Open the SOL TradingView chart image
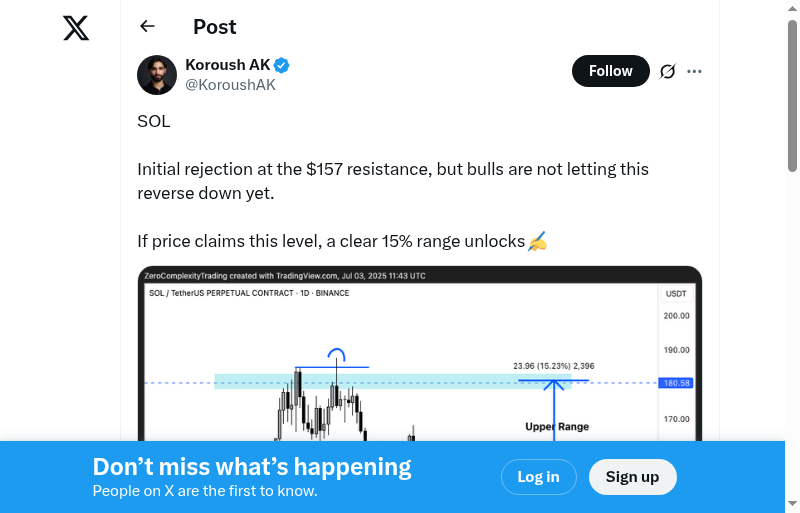 pos(420,360)
